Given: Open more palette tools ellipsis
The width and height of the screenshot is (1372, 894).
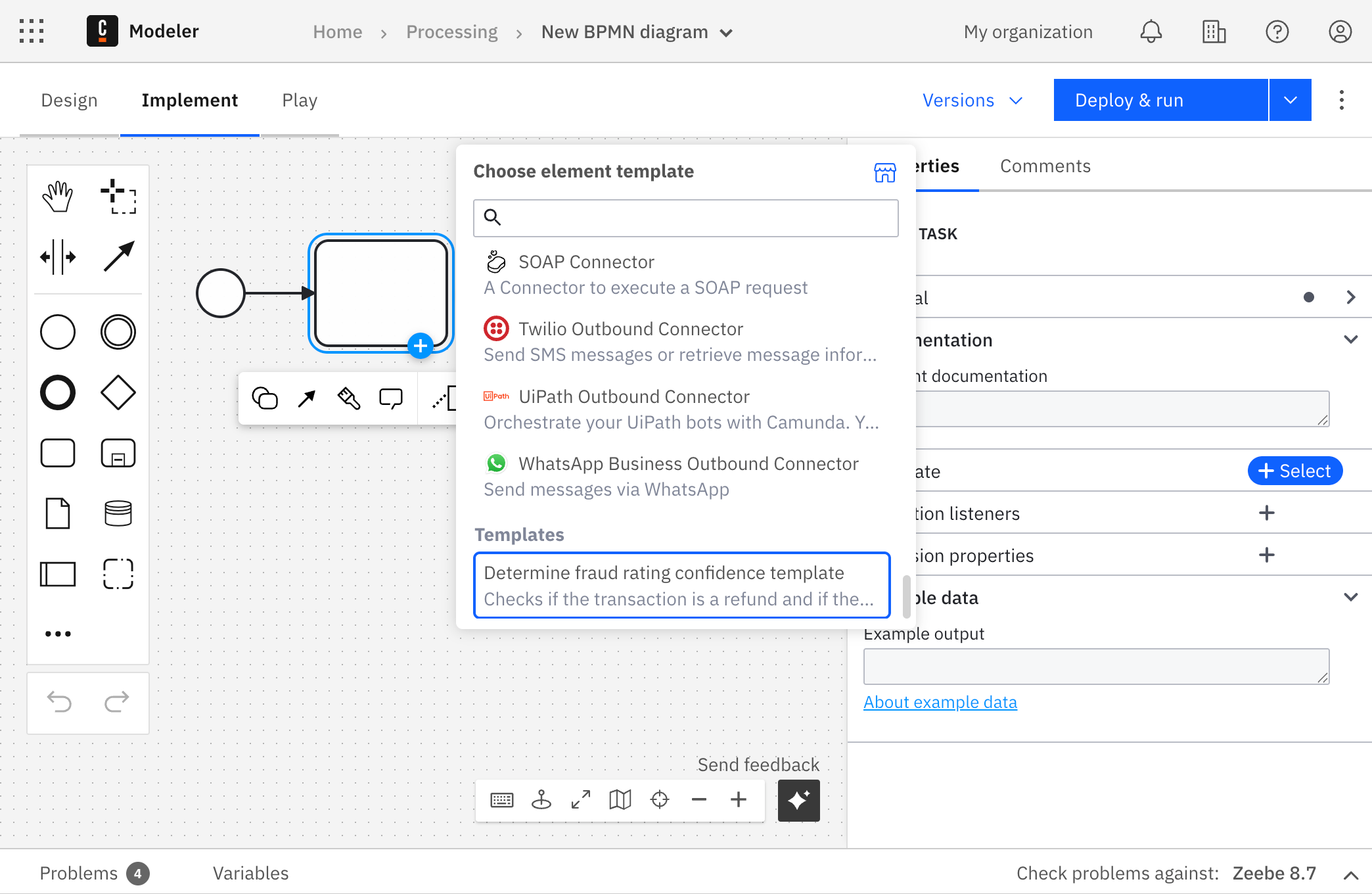Looking at the screenshot, I should coord(58,634).
